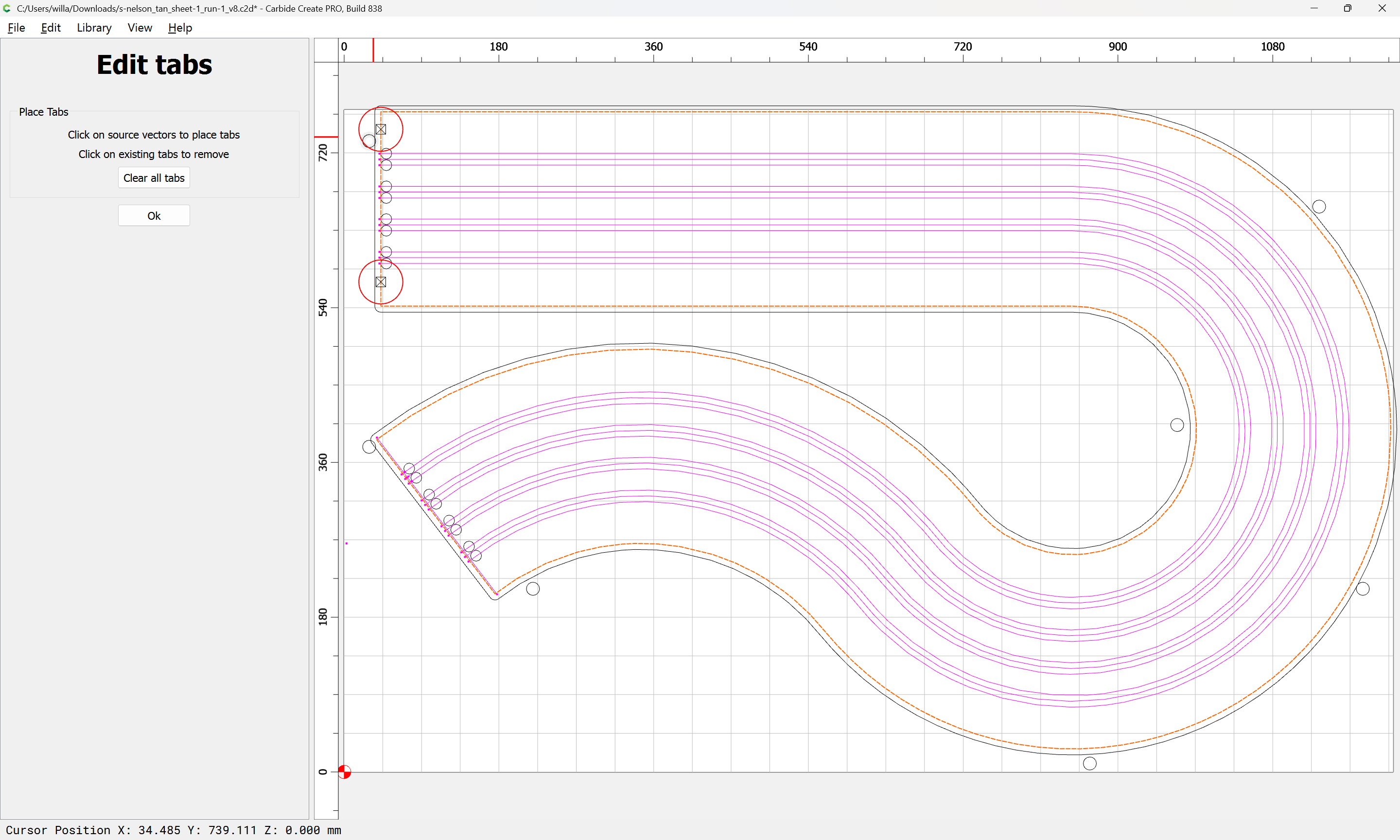This screenshot has width=1400, height=840.
Task: Restore down the Carbide Create window
Action: (x=1347, y=8)
